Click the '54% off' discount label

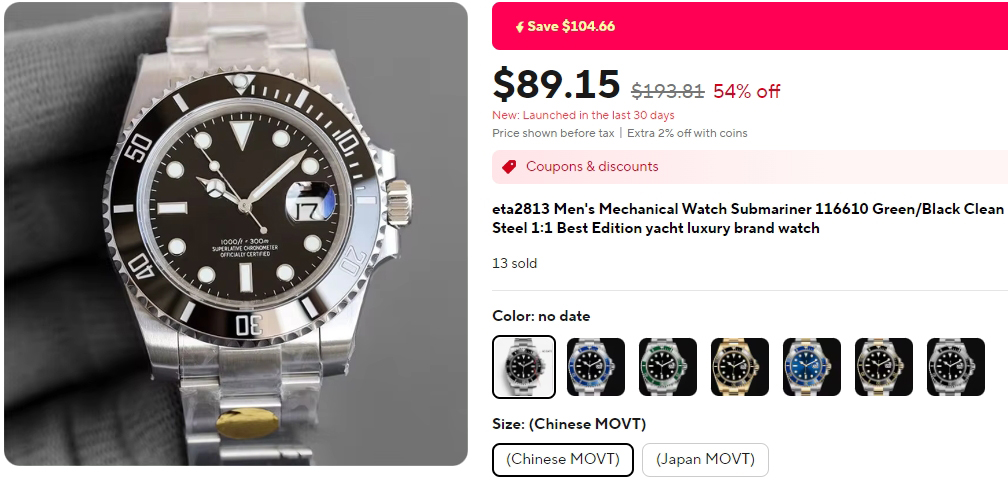tap(747, 91)
